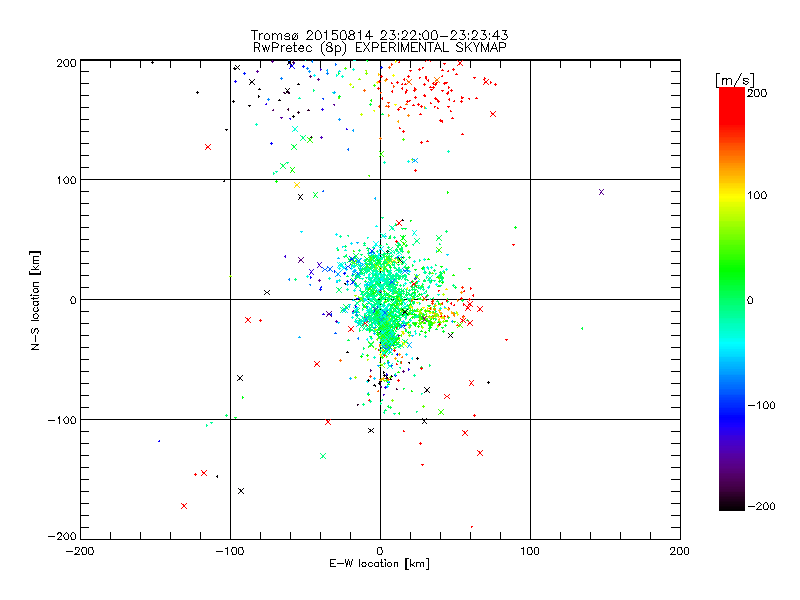Click the 200 tick on the N-S axis

tap(66, 63)
